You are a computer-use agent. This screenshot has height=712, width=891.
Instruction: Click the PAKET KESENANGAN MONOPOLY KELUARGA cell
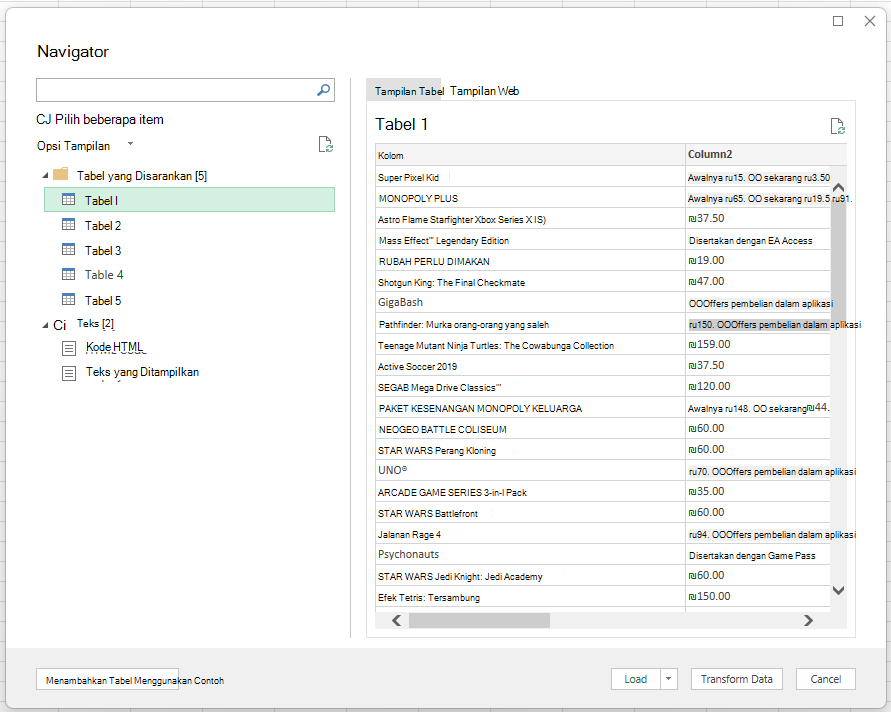[x=530, y=409]
